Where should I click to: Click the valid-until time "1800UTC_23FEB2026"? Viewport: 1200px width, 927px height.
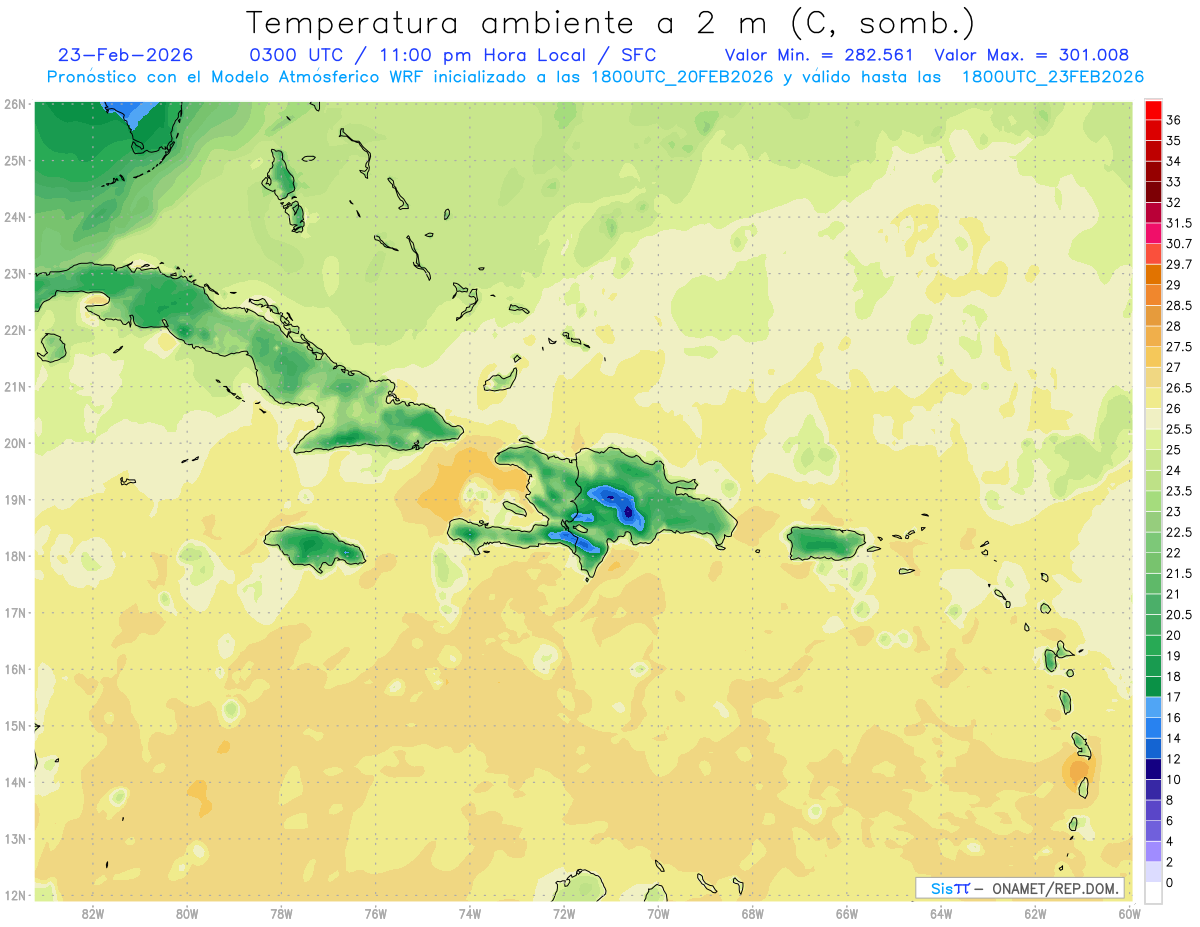(1052, 77)
